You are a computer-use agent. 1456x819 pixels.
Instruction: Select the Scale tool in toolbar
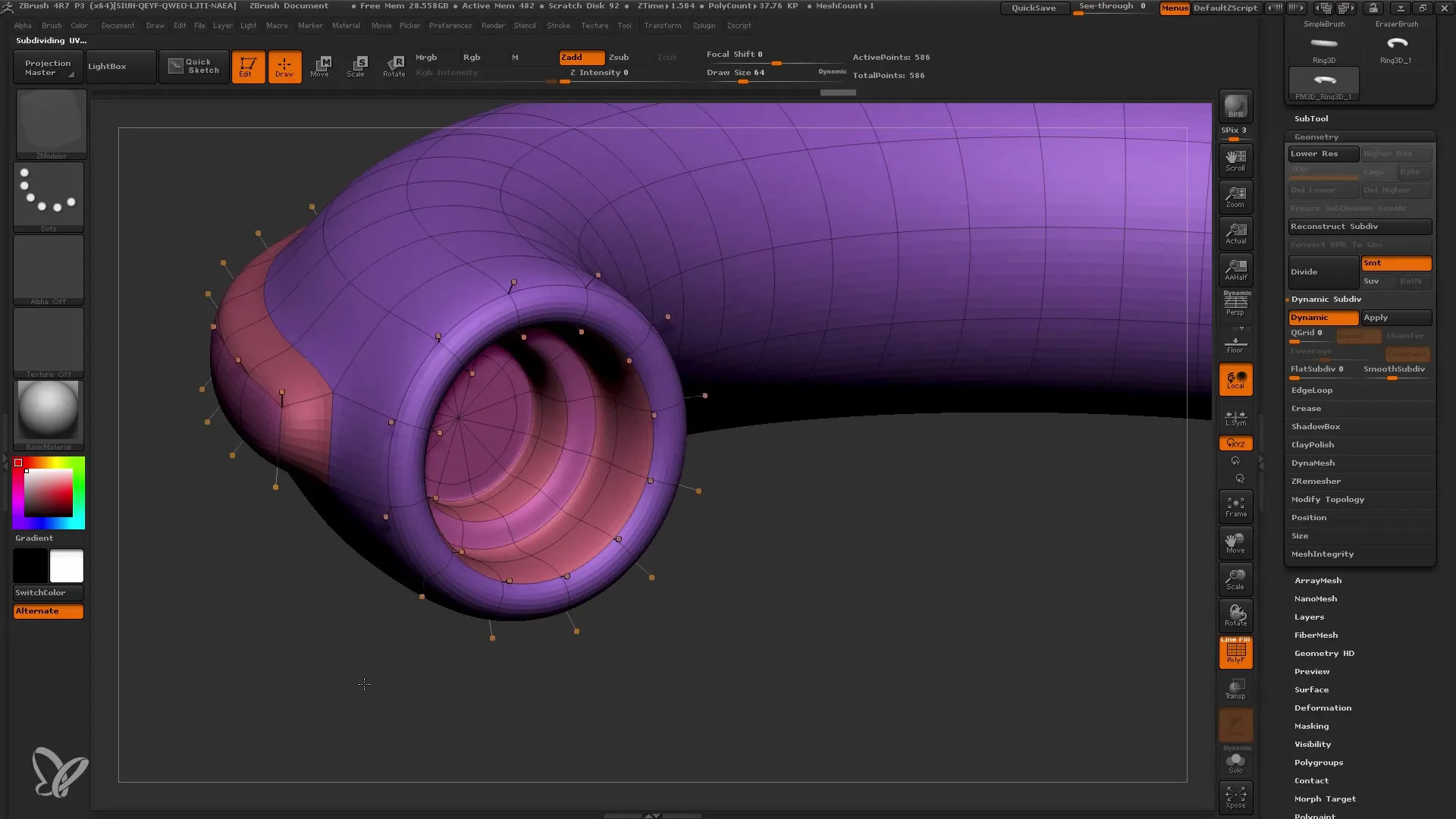pos(356,65)
